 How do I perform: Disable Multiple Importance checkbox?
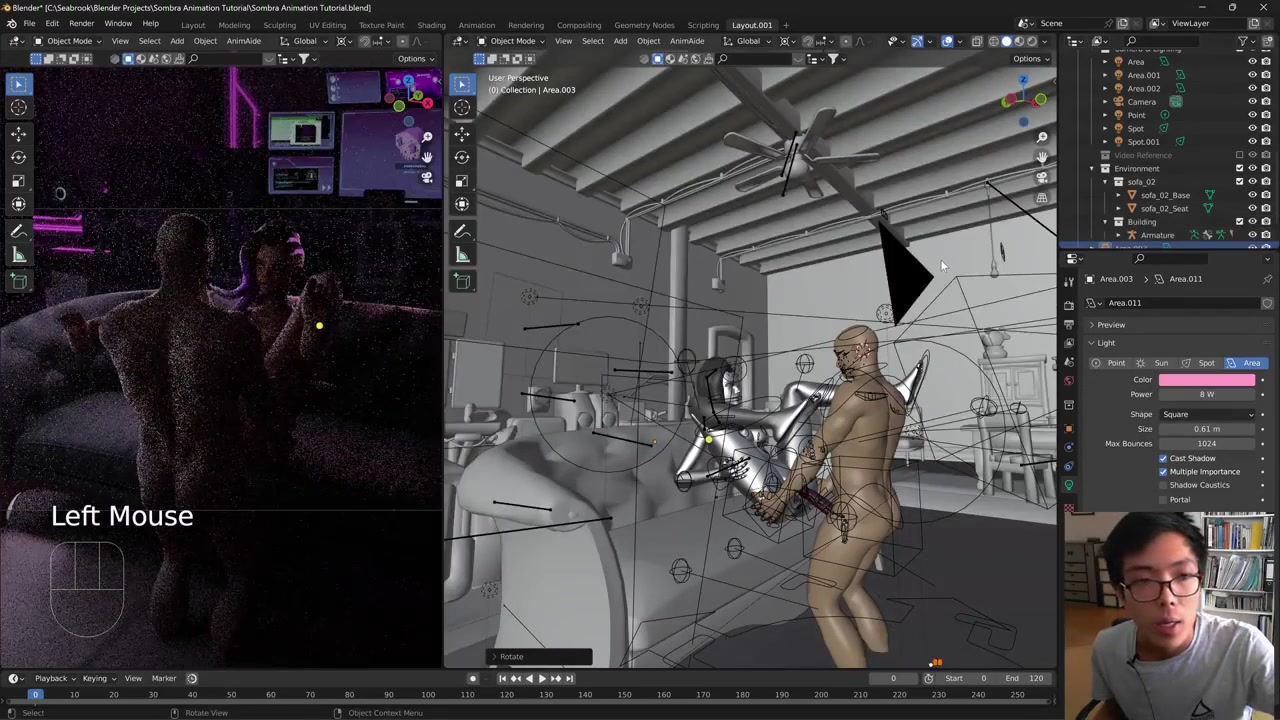[x=1163, y=472]
